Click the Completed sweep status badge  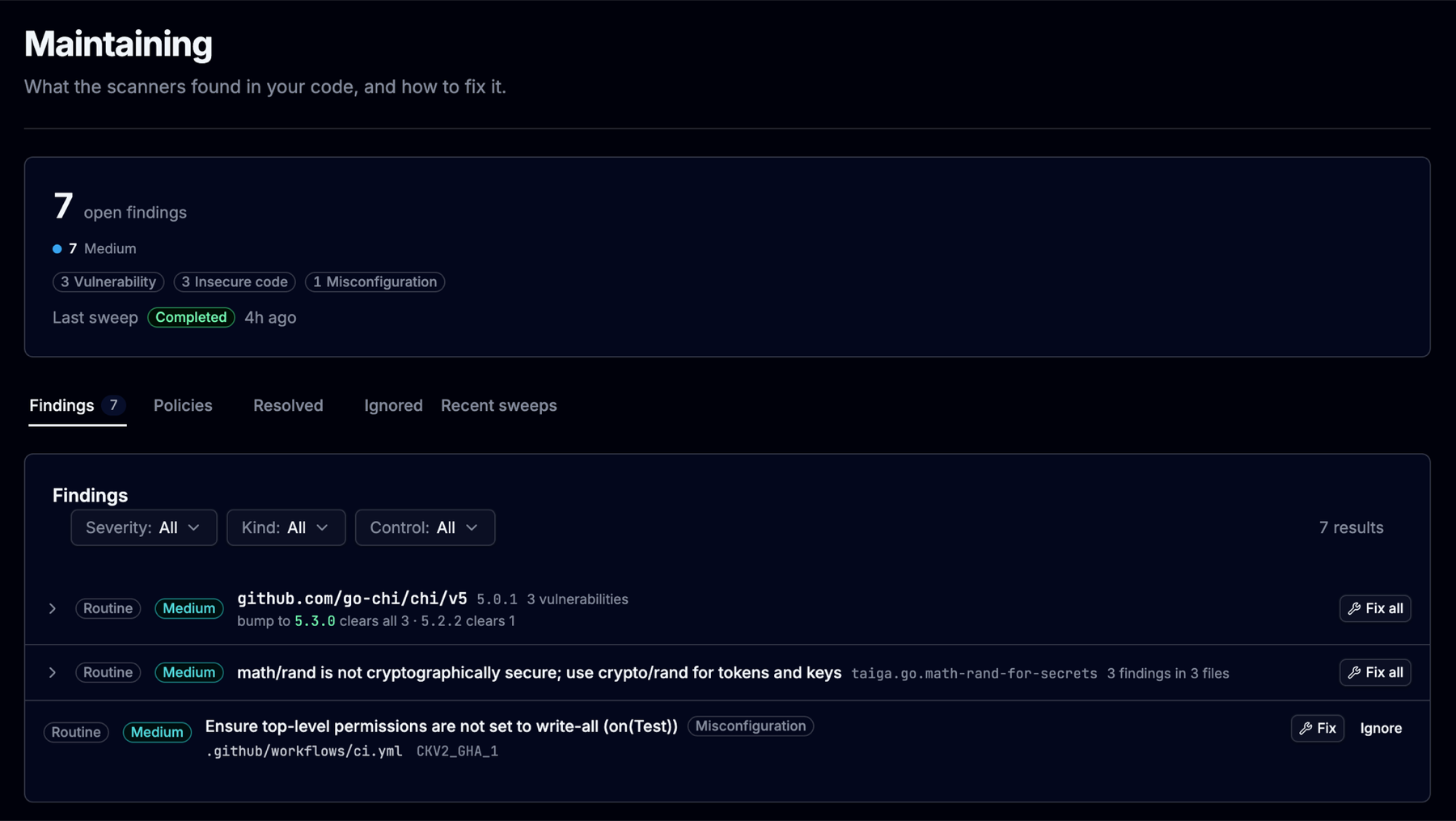coord(191,317)
